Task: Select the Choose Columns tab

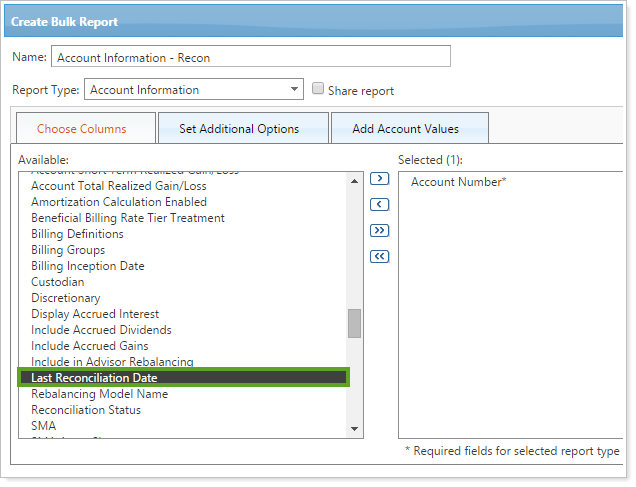Action: pos(82,129)
